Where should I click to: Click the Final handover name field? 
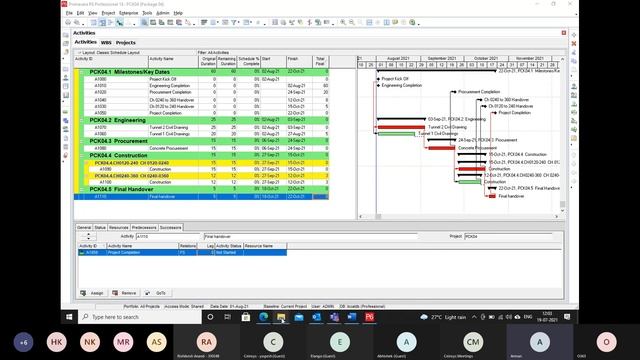click(311, 236)
